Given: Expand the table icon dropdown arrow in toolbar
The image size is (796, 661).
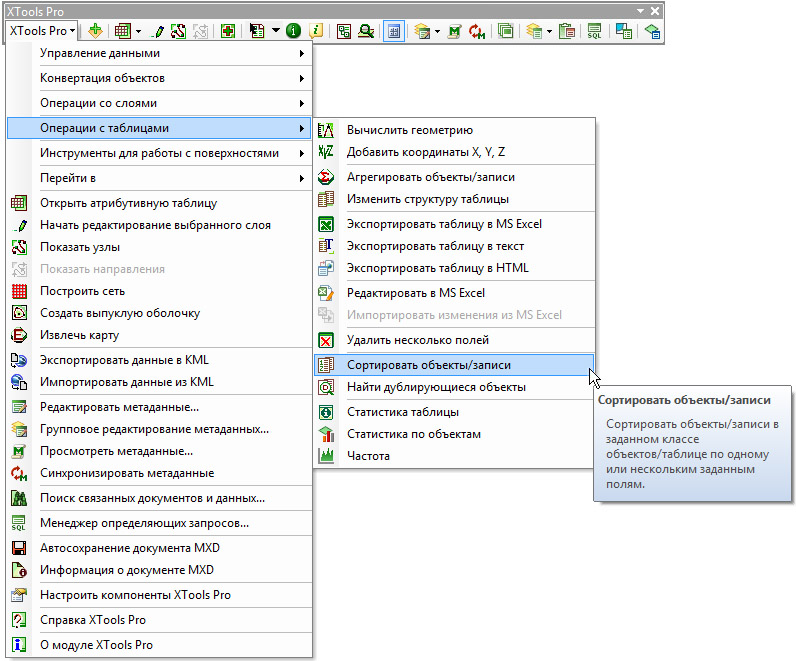Looking at the screenshot, I should tap(138, 31).
